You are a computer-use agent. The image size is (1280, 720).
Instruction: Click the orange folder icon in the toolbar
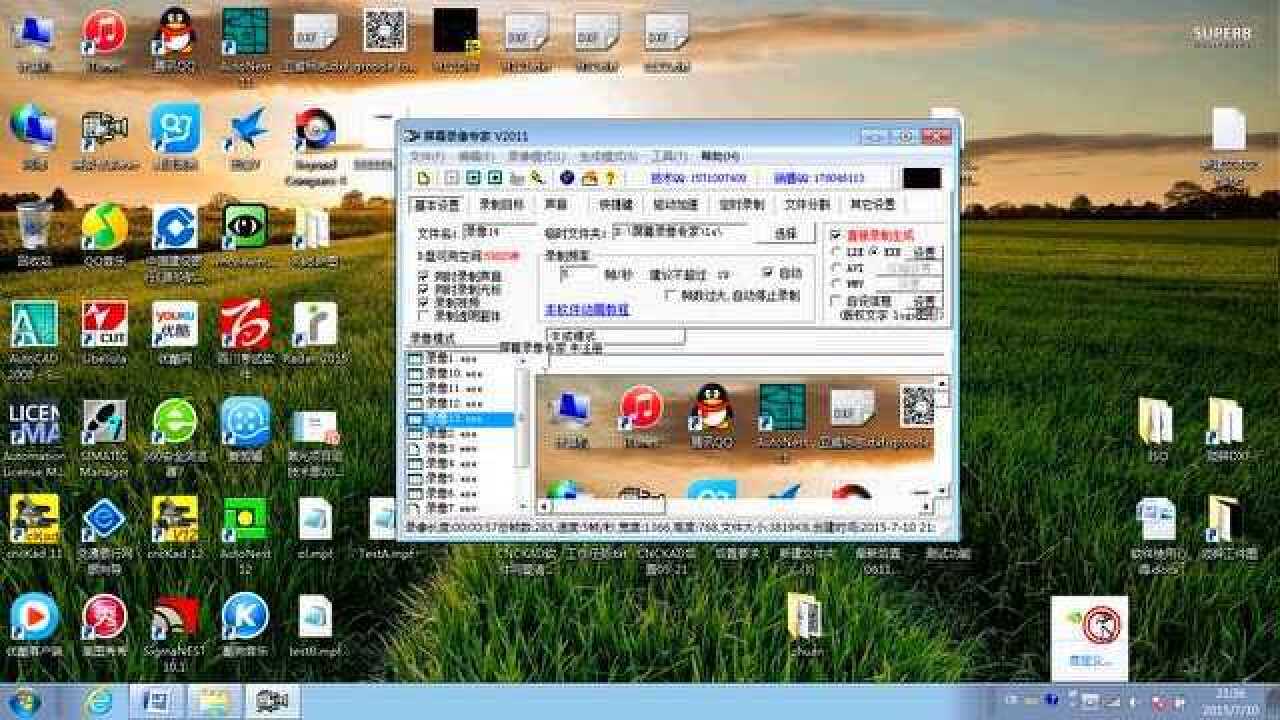coord(591,177)
